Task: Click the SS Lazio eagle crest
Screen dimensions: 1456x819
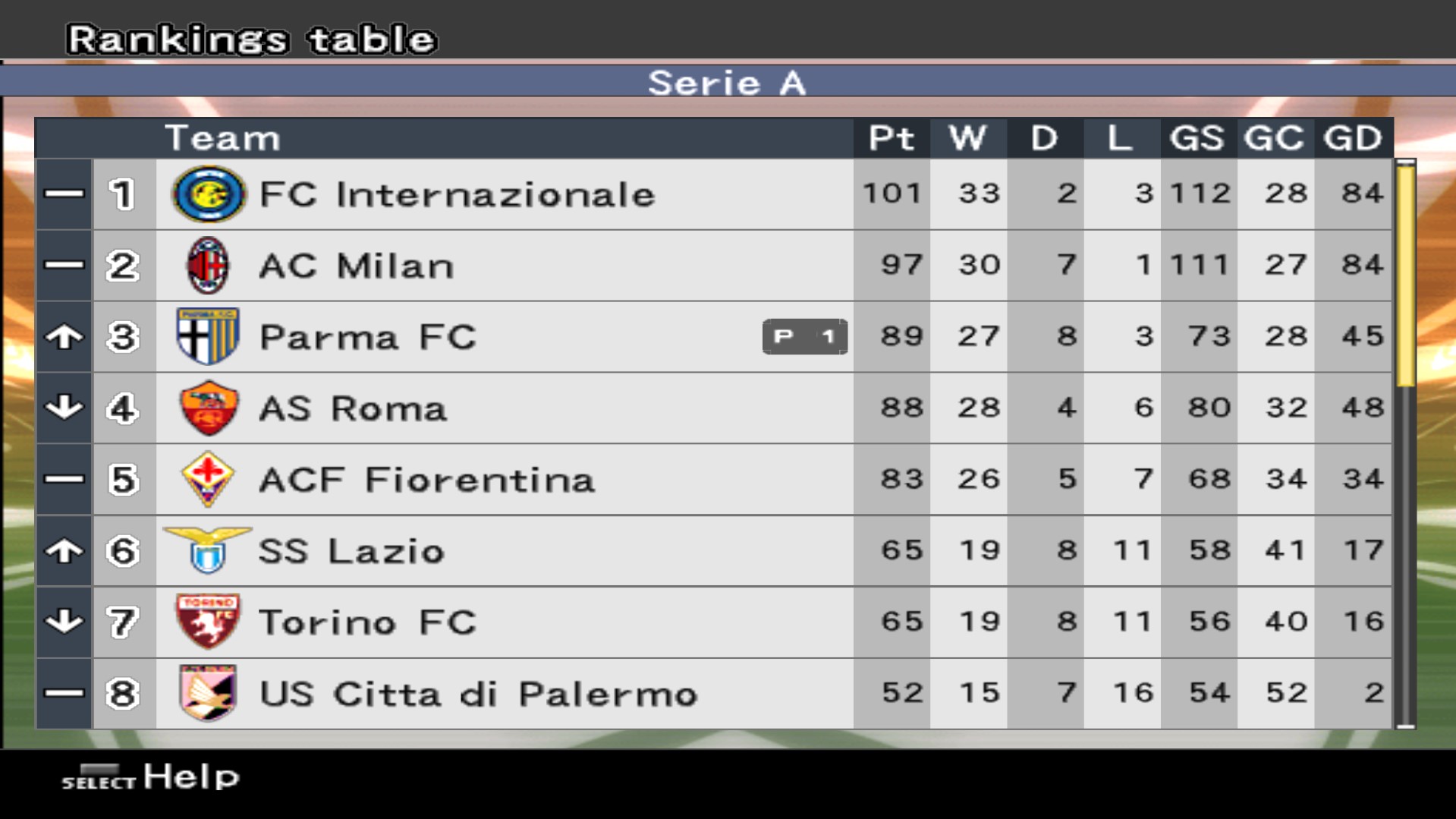Action: [x=207, y=550]
